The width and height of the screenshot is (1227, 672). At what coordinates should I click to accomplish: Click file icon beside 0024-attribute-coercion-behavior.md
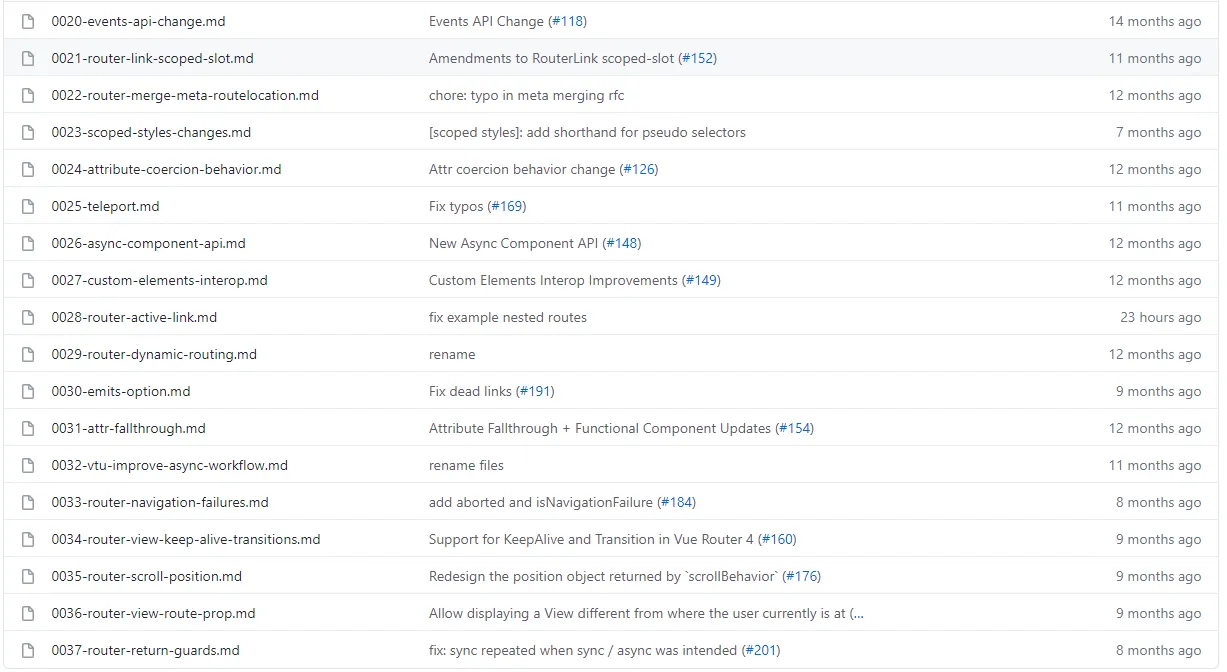click(28, 169)
